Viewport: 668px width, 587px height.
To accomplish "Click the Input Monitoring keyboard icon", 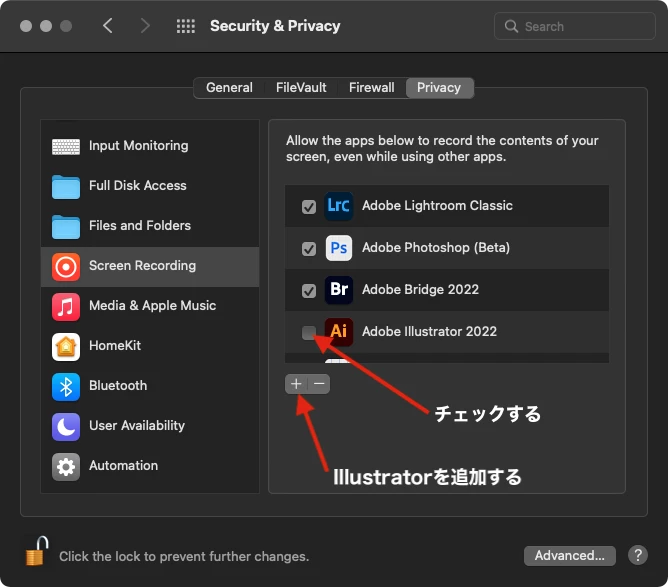I will (x=66, y=147).
